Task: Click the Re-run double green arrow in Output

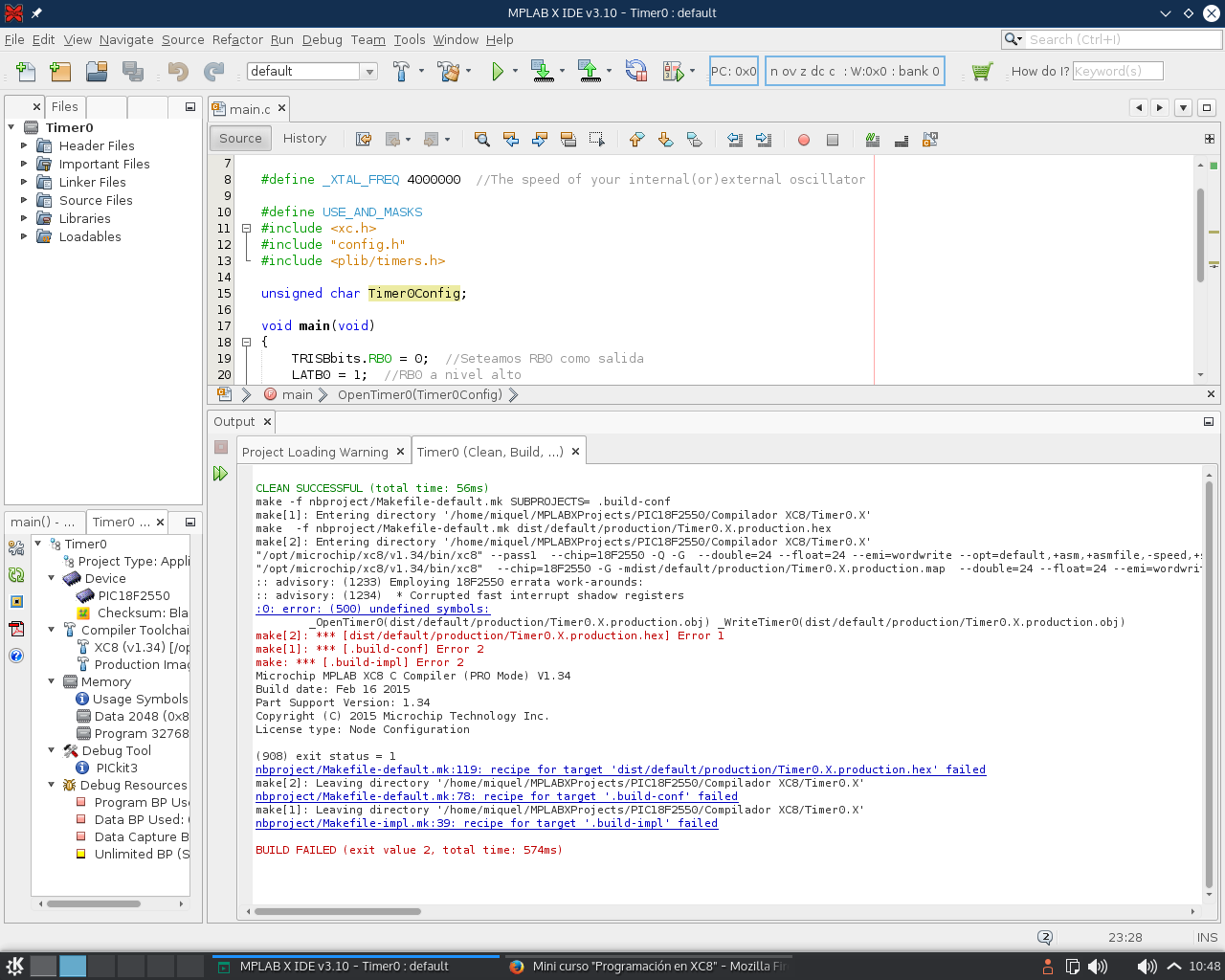Action: pyautogui.click(x=221, y=474)
